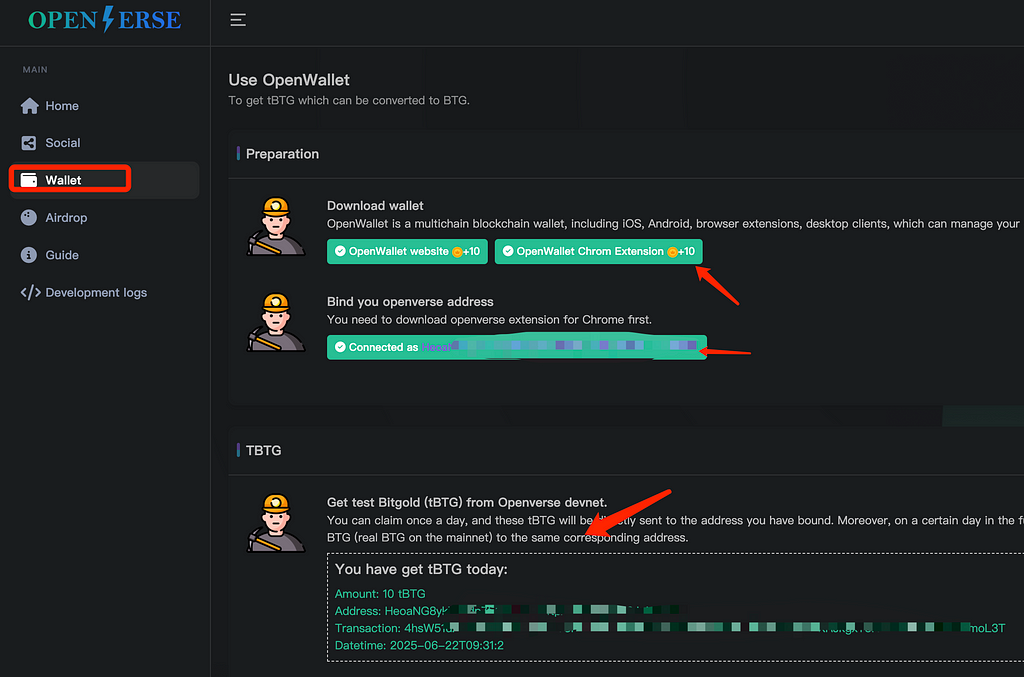Click the To get tBTG subtitle
The image size is (1024, 677).
pyautogui.click(x=349, y=101)
